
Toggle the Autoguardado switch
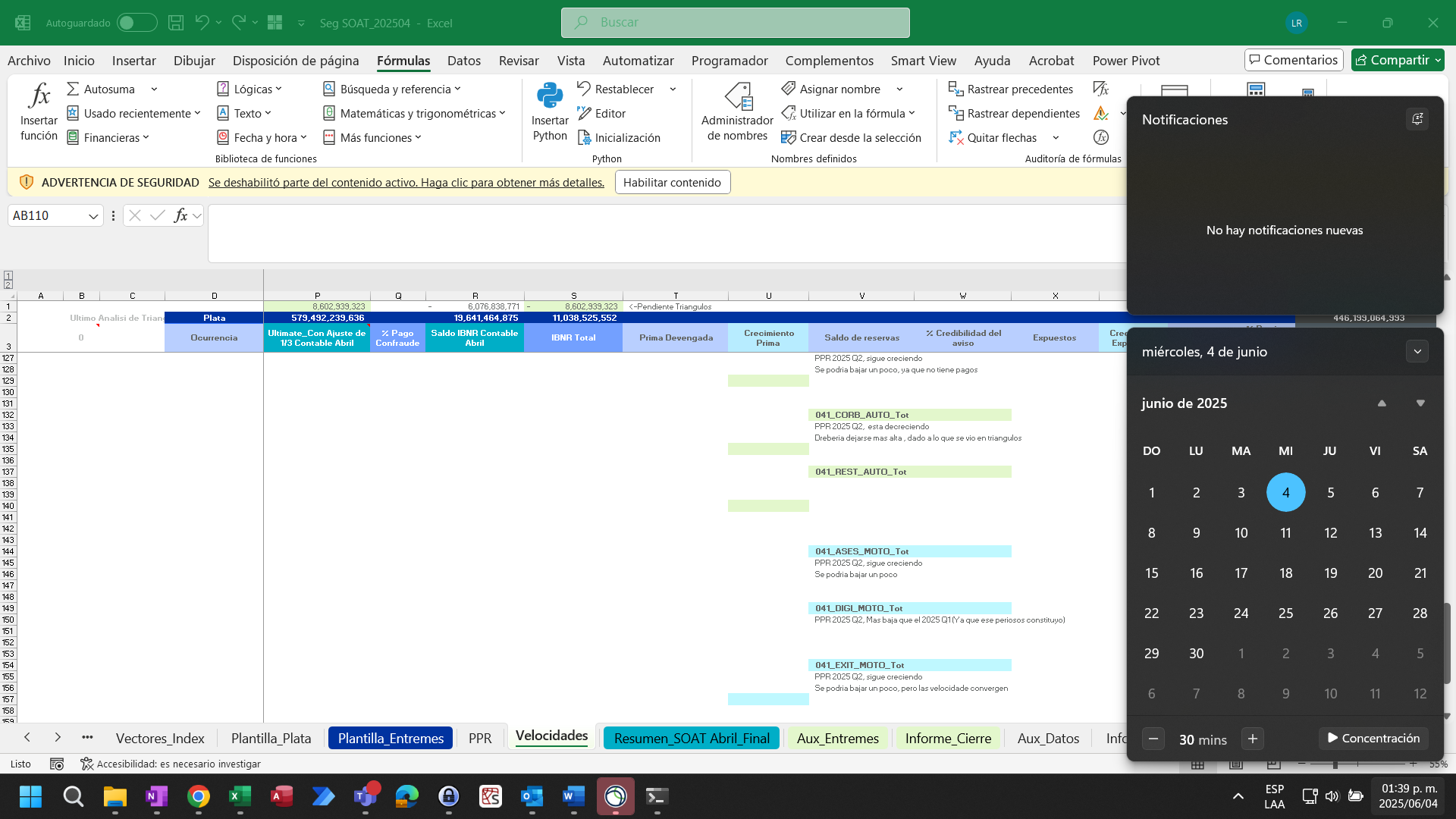136,23
